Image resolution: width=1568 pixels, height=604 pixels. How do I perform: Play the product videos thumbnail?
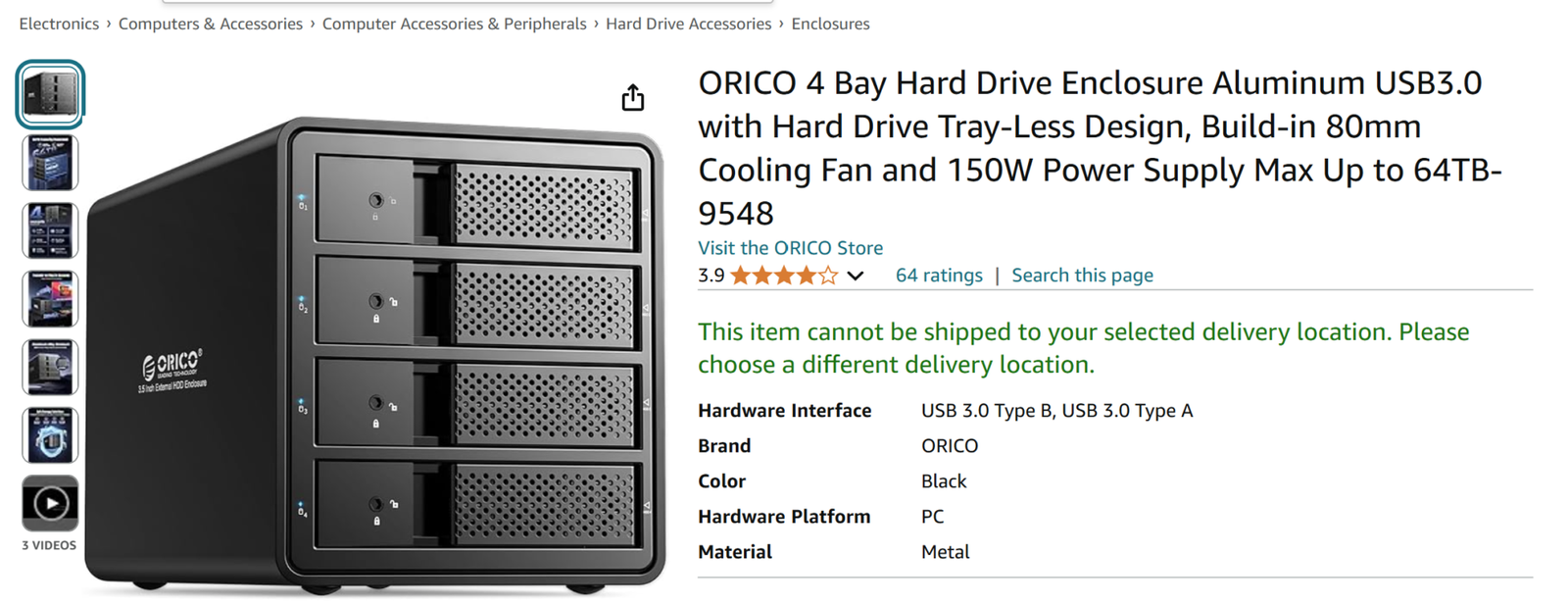coord(50,503)
